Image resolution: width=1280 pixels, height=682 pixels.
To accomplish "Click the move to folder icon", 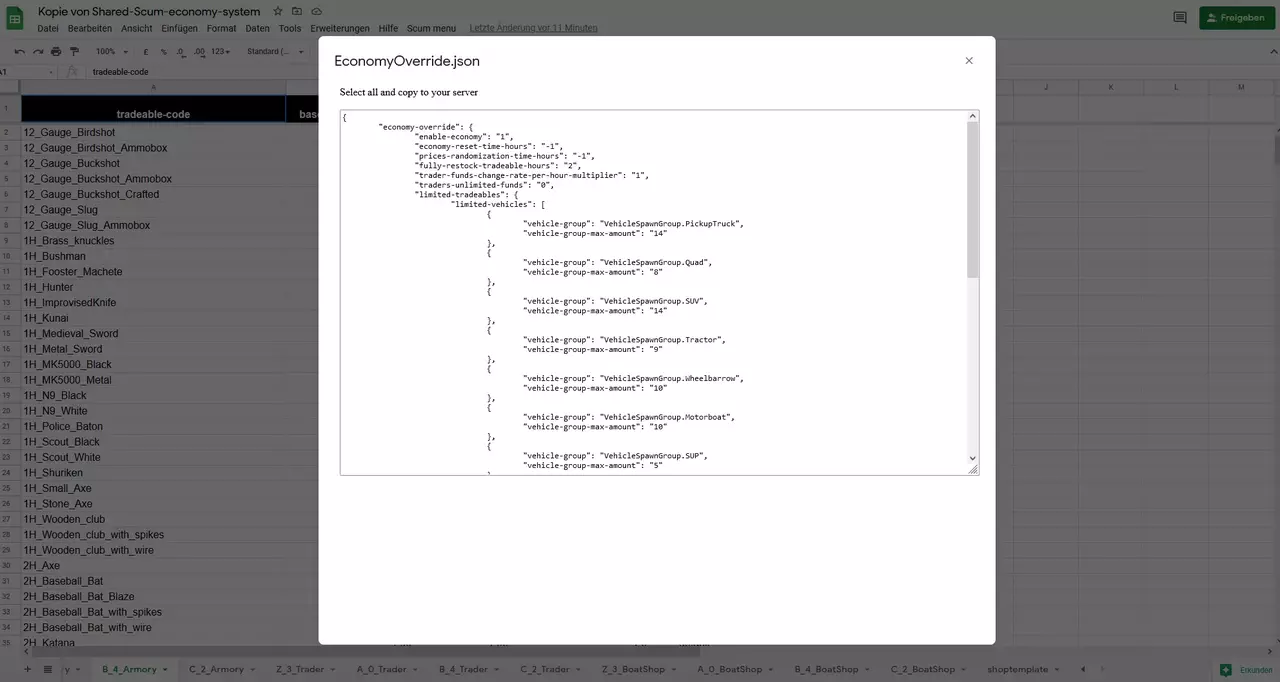I will [x=297, y=11].
